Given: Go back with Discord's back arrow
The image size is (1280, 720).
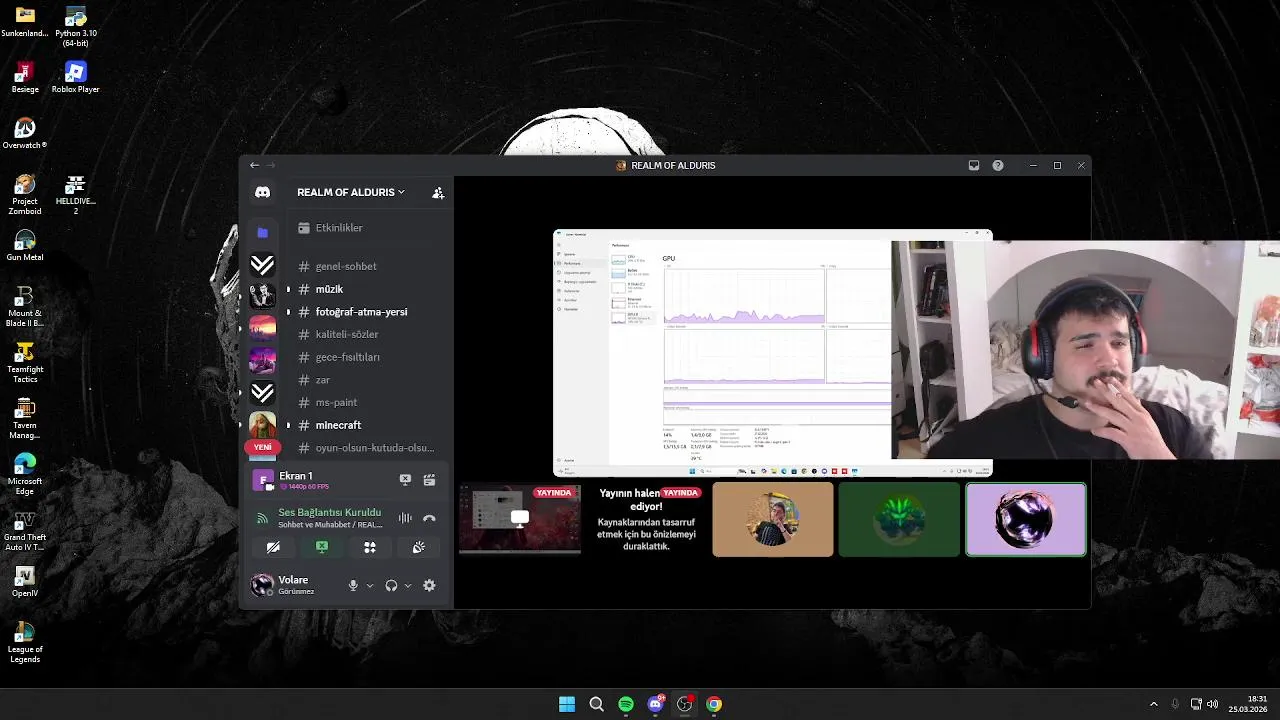Looking at the screenshot, I should 254,165.
